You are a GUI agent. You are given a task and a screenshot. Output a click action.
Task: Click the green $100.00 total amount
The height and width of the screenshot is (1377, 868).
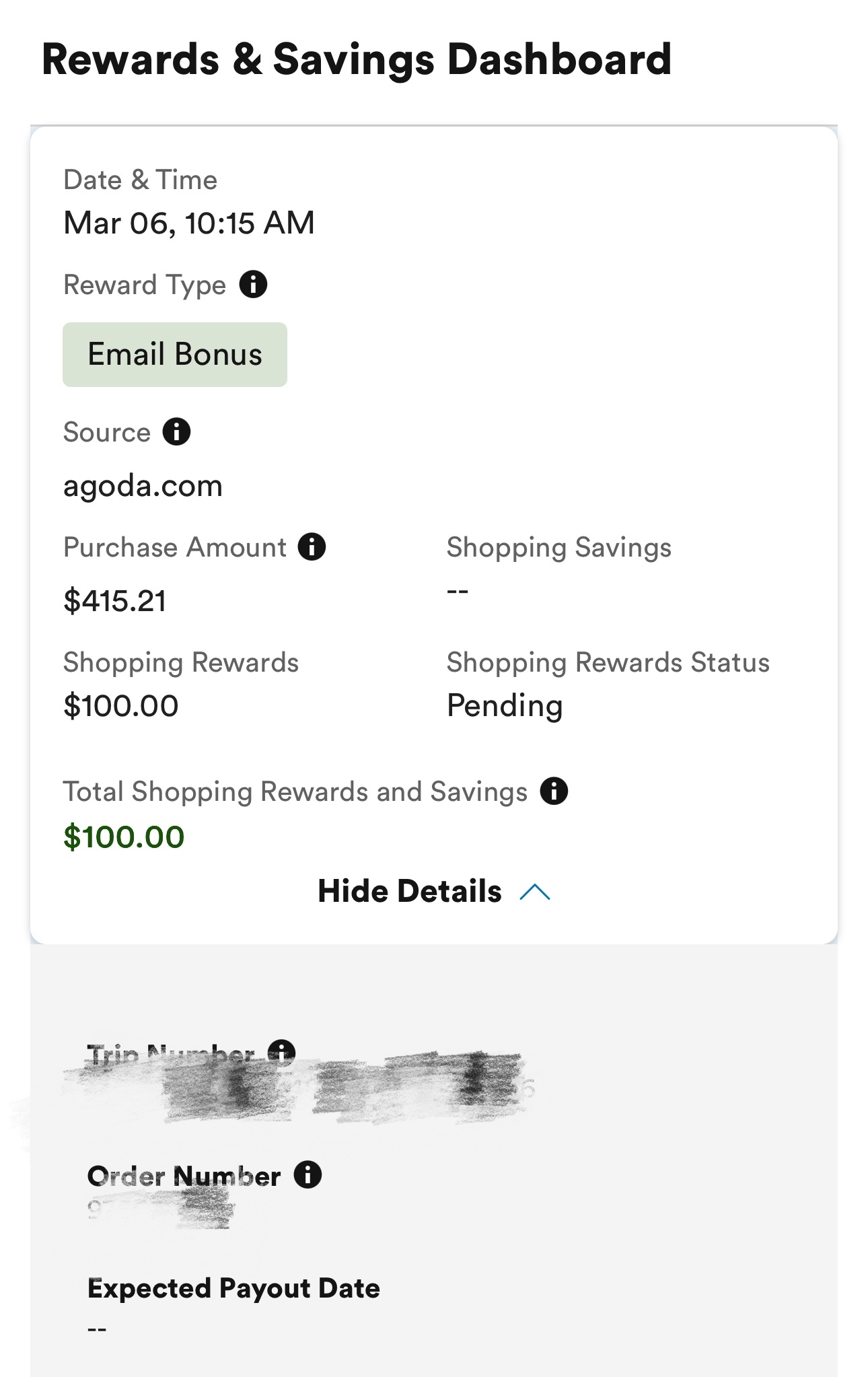pyautogui.click(x=124, y=837)
